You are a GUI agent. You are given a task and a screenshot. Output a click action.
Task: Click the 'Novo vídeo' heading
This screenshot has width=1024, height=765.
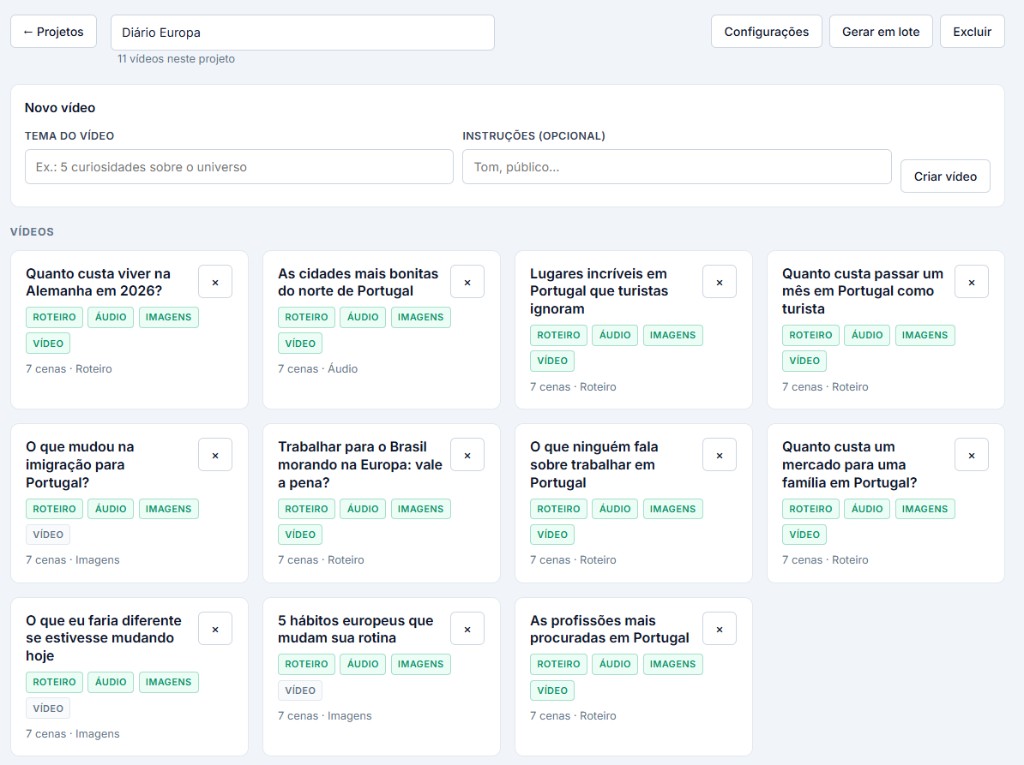(60, 108)
